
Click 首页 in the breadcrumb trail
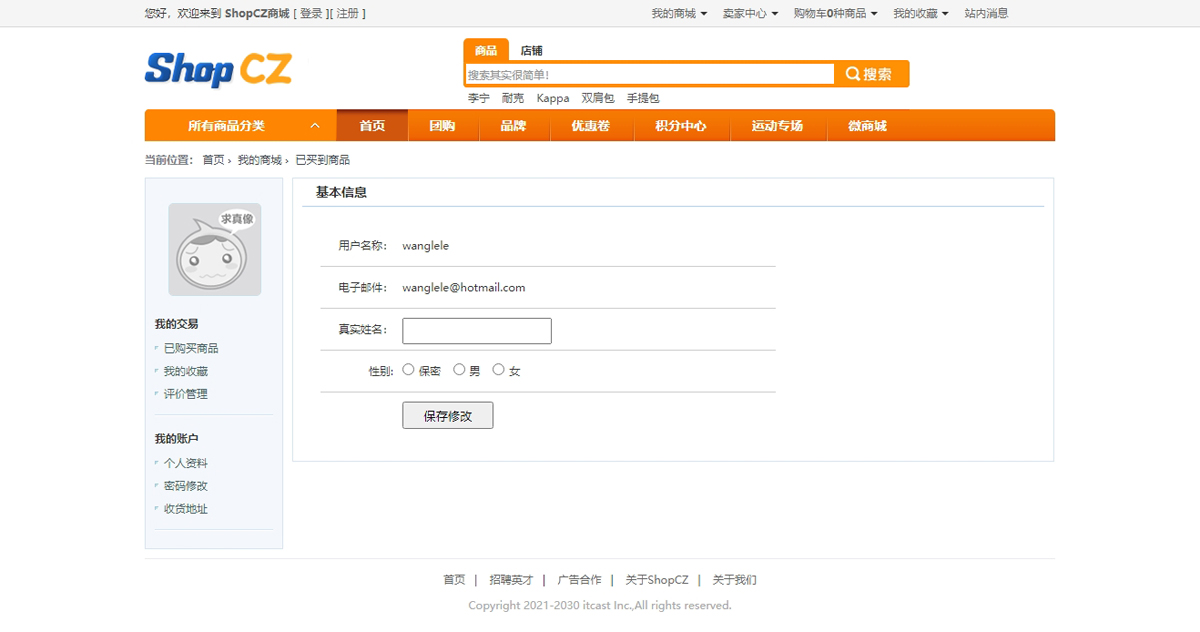(213, 160)
